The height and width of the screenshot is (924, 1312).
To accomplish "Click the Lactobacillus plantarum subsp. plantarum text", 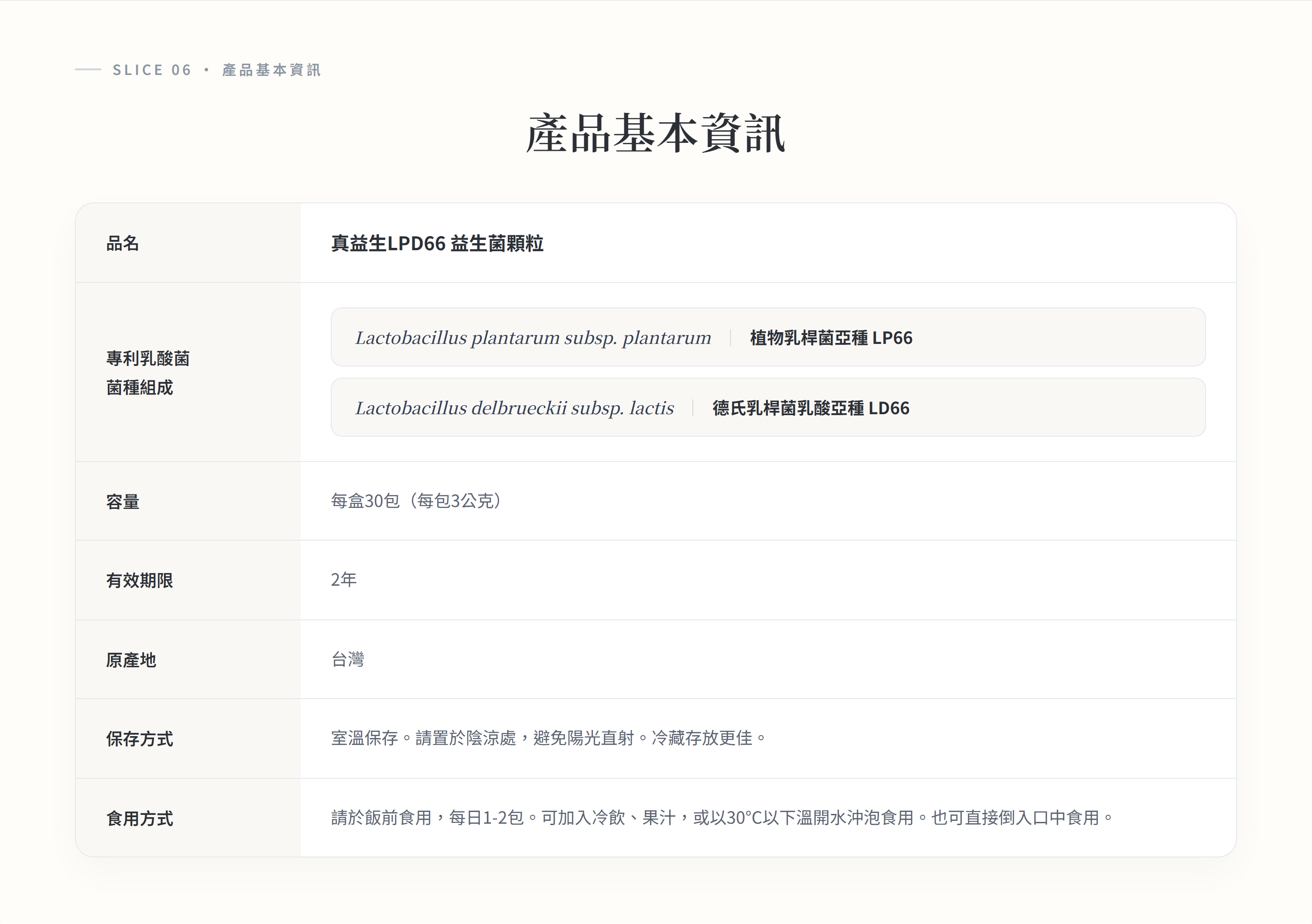I will pos(533,338).
